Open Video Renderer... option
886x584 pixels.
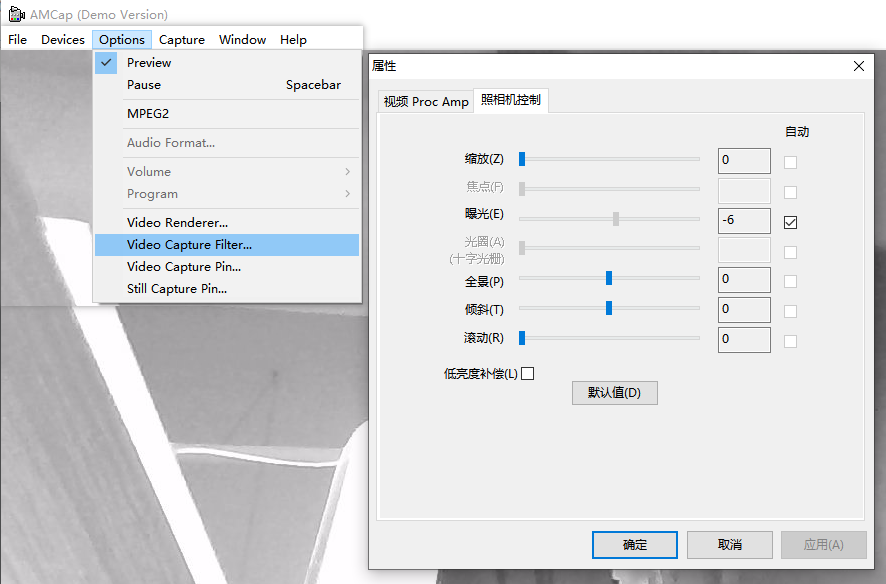click(227, 223)
